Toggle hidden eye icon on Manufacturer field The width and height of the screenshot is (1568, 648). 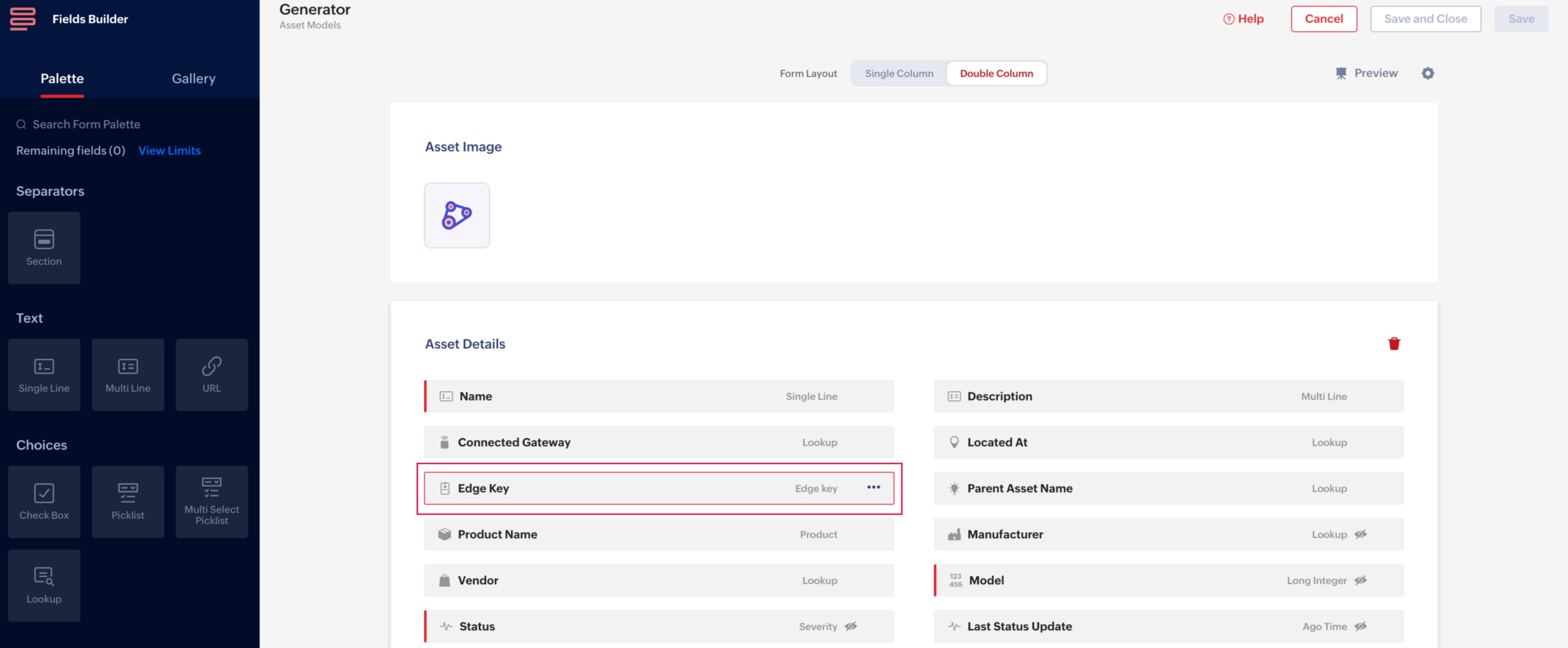[1360, 534]
